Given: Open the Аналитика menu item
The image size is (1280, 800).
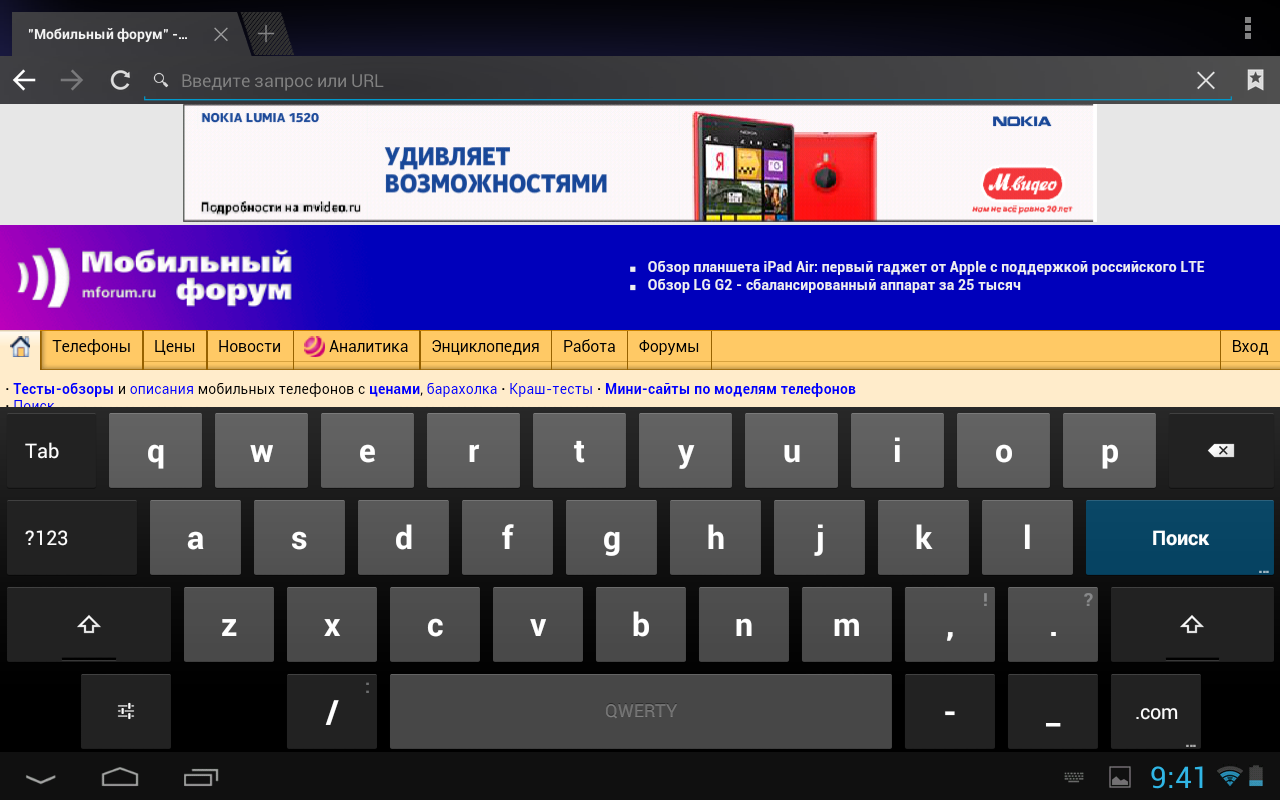Looking at the screenshot, I should click(356, 347).
